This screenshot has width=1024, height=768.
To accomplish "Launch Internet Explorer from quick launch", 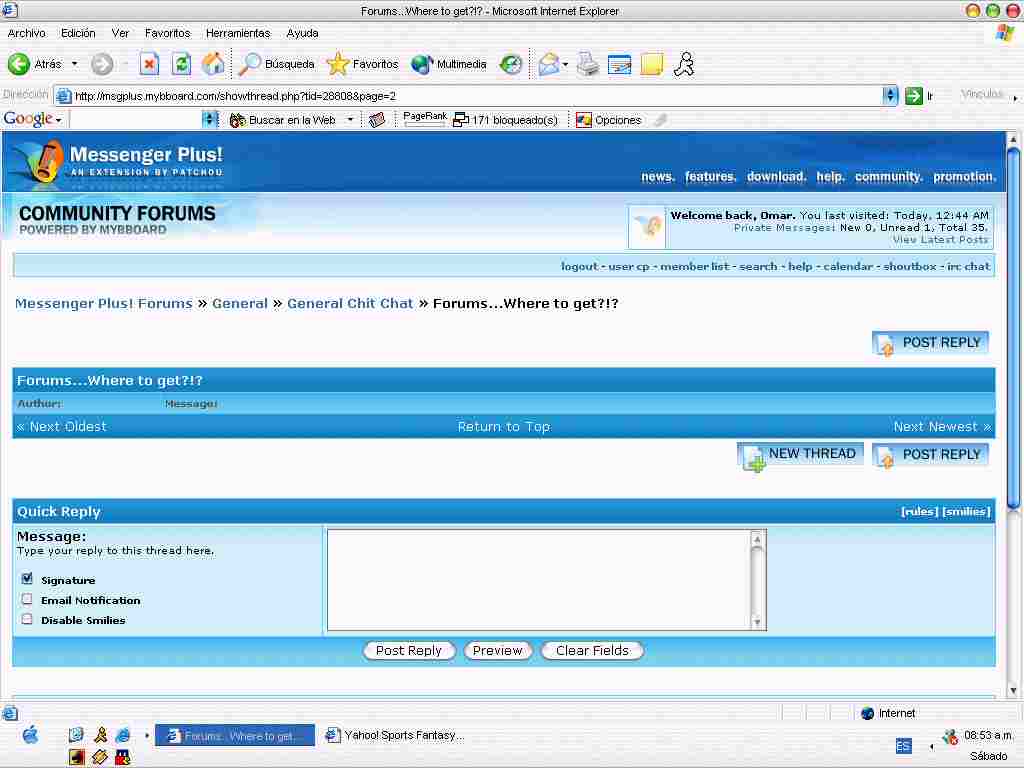I will click(x=123, y=735).
